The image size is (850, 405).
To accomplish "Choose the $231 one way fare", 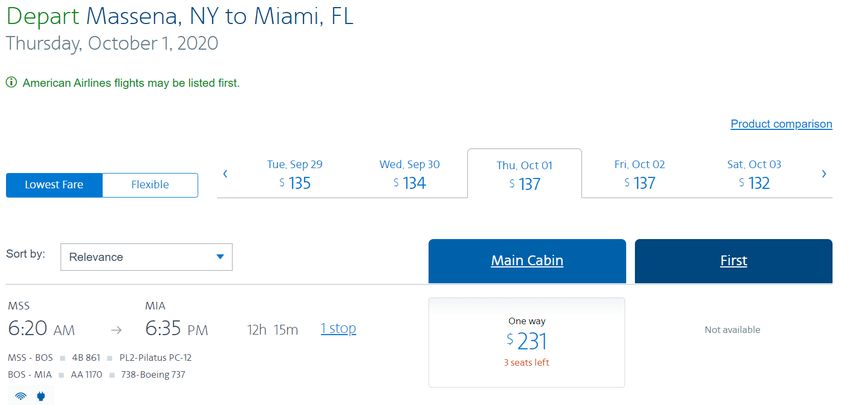I will point(526,342).
